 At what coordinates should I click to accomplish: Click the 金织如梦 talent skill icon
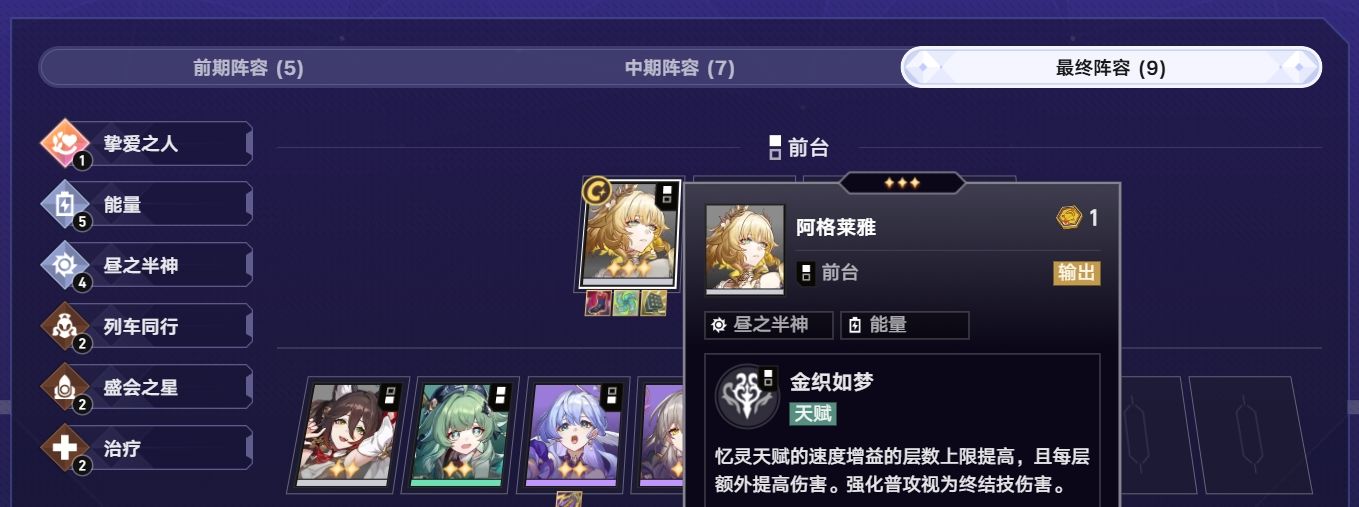[747, 396]
